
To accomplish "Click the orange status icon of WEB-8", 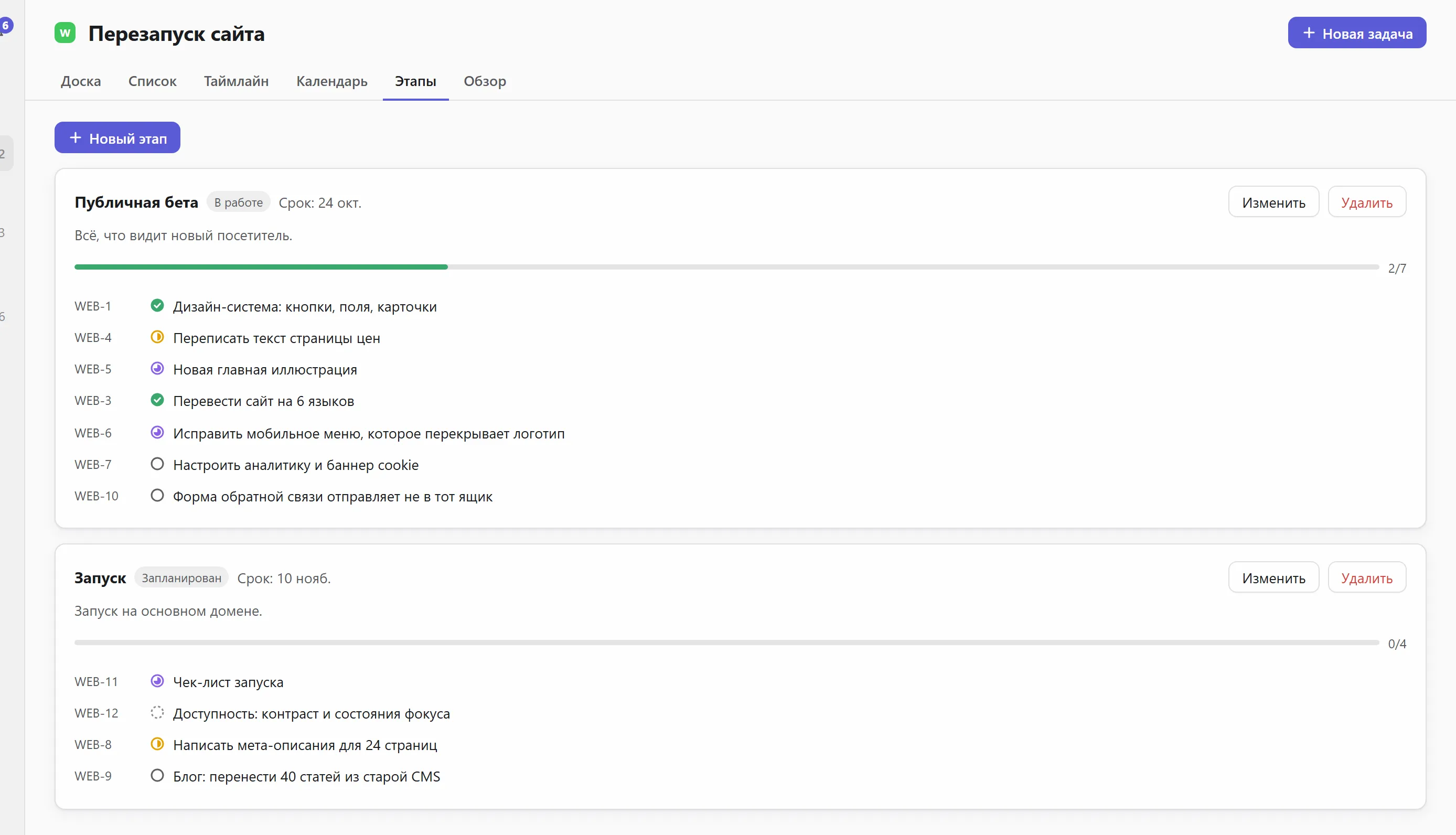I will tap(157, 744).
